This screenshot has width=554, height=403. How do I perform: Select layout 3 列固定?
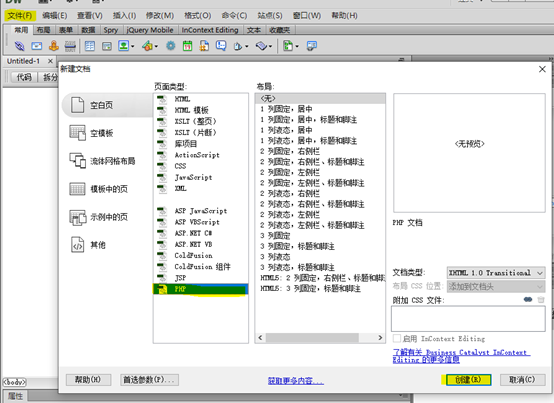point(320,236)
